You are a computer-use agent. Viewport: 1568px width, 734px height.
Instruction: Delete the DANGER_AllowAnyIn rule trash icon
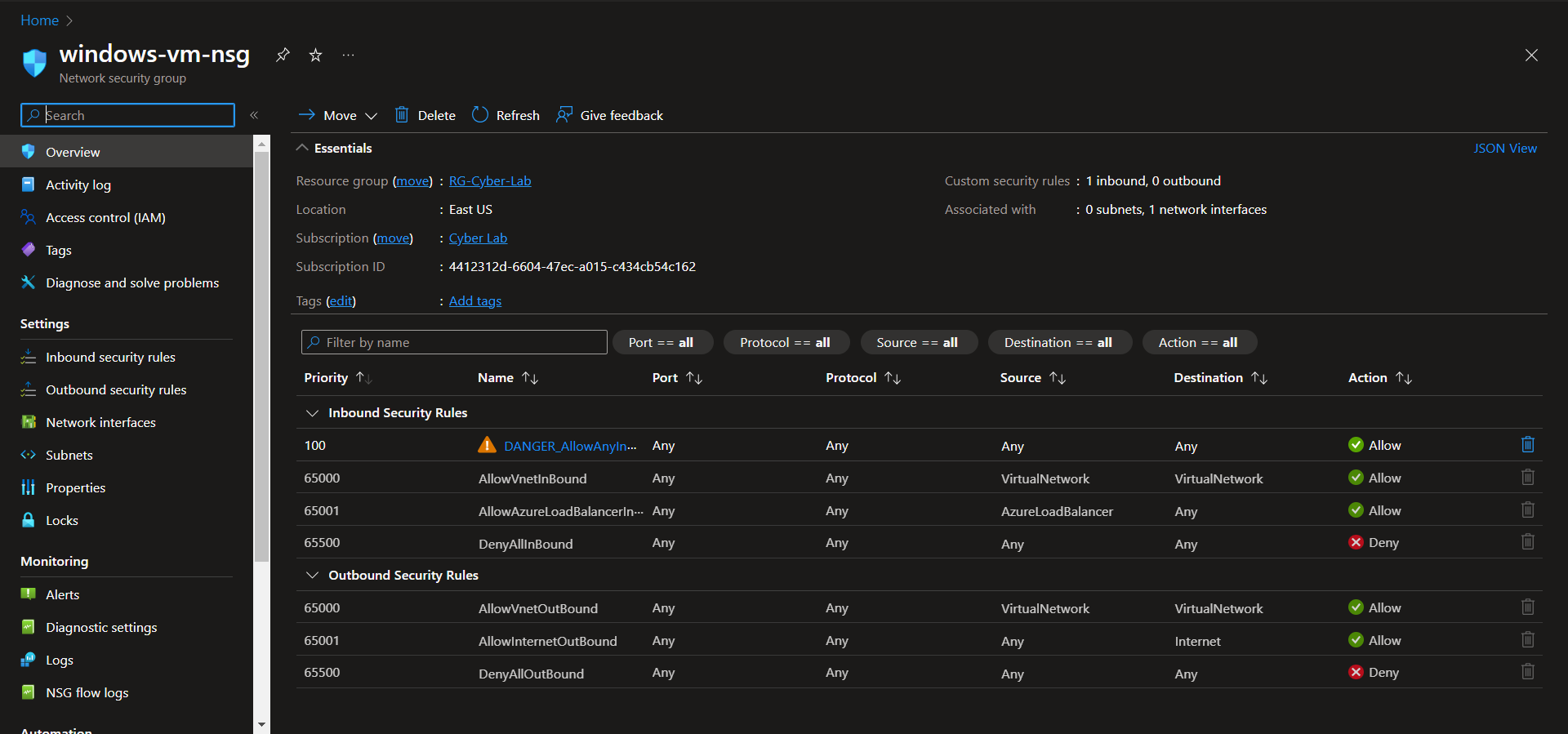(x=1528, y=444)
